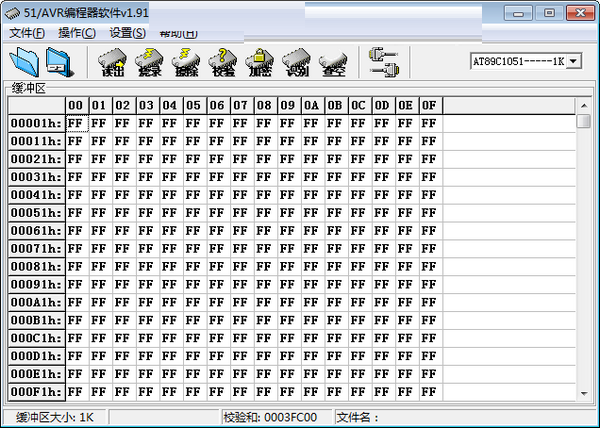Click the 校验和: 0003FC00 status field

pos(277,417)
